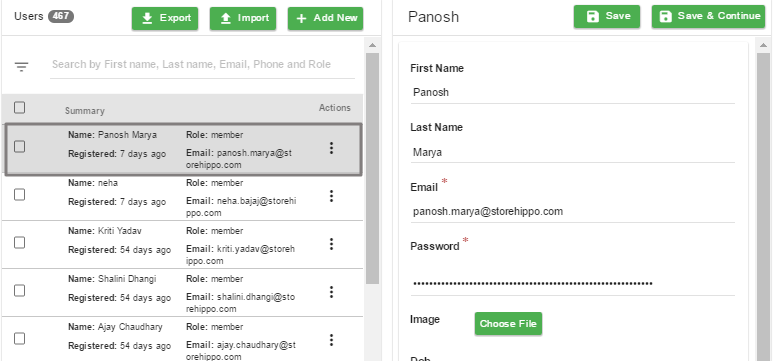Add a new user

point(325,18)
